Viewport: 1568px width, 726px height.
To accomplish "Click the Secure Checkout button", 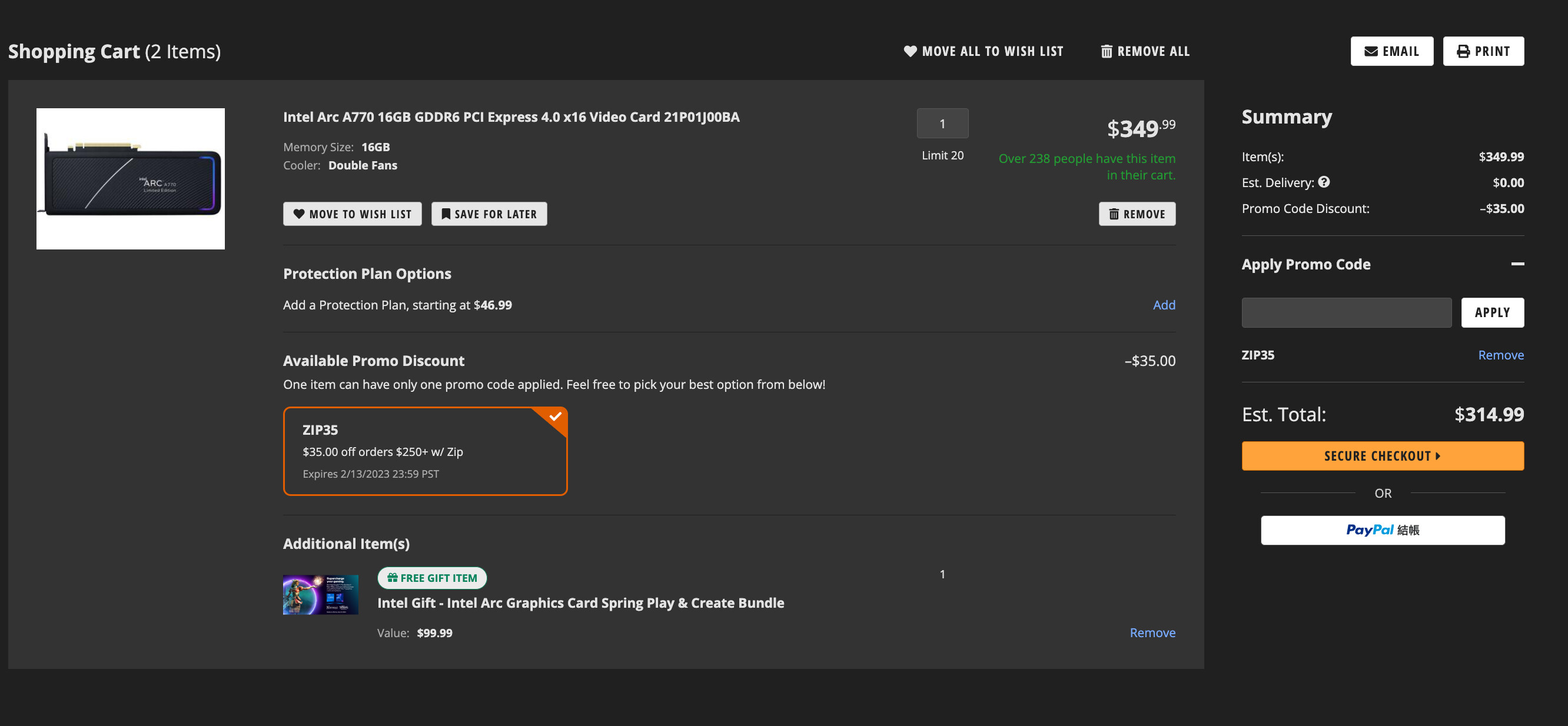I will point(1383,456).
